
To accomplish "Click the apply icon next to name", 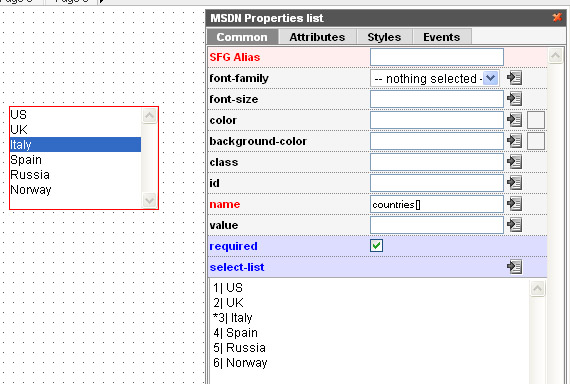I will click(x=515, y=204).
